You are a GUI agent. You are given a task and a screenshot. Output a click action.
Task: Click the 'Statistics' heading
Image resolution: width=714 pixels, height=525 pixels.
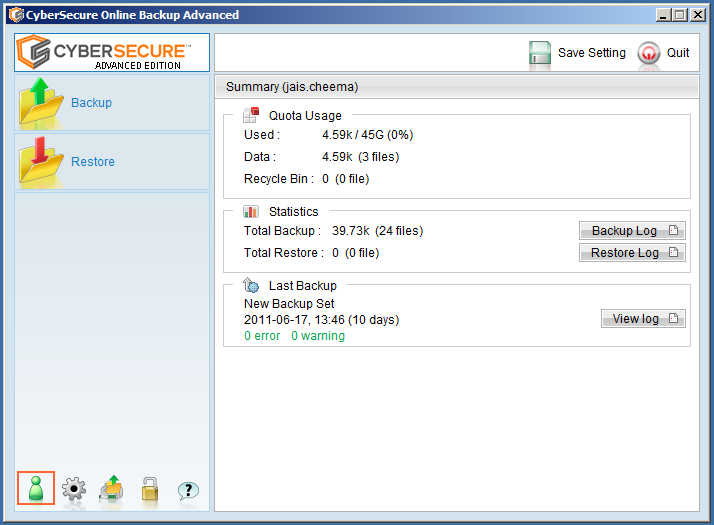pos(294,212)
